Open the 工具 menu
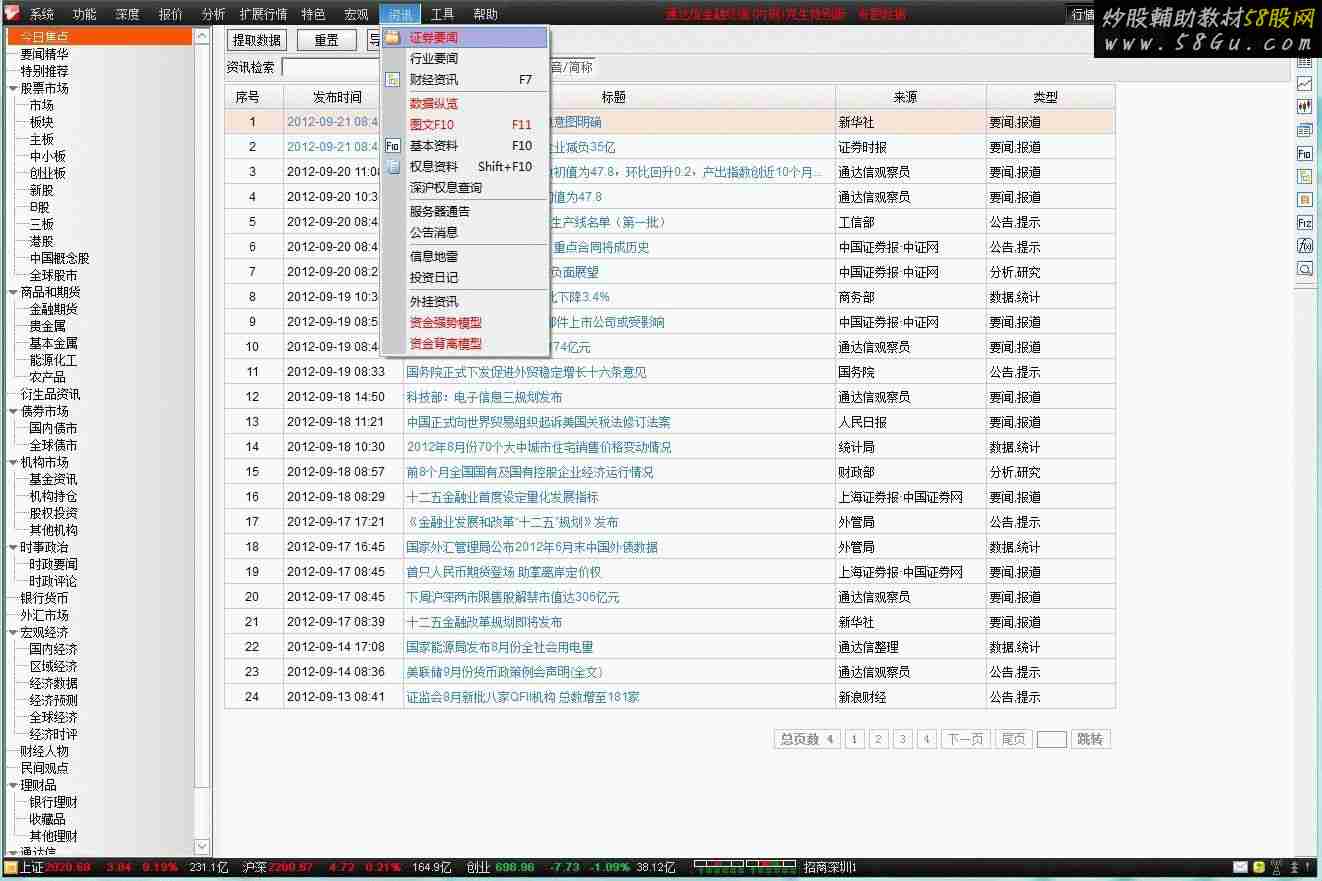The height and width of the screenshot is (881, 1322). (x=442, y=14)
